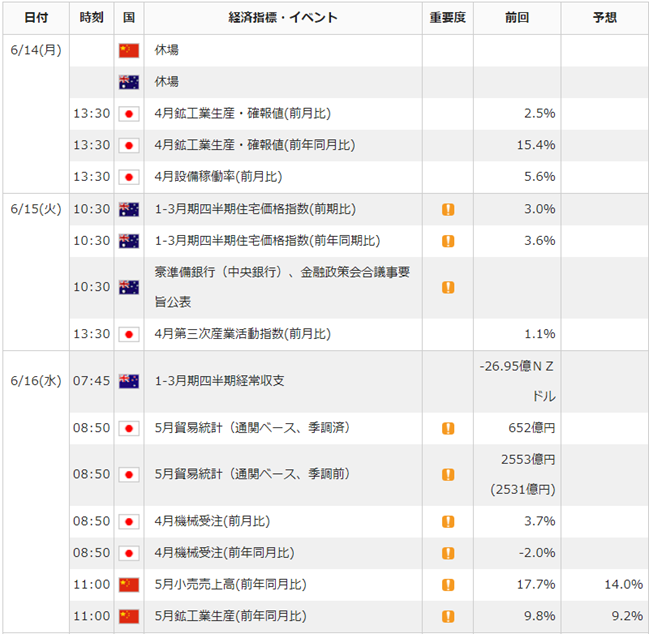Viewport: 649px width, 634px height.
Task: Click the Japan flag beside 4月鉱工業生産・確報値(前年同月比)
Action: (x=129, y=146)
